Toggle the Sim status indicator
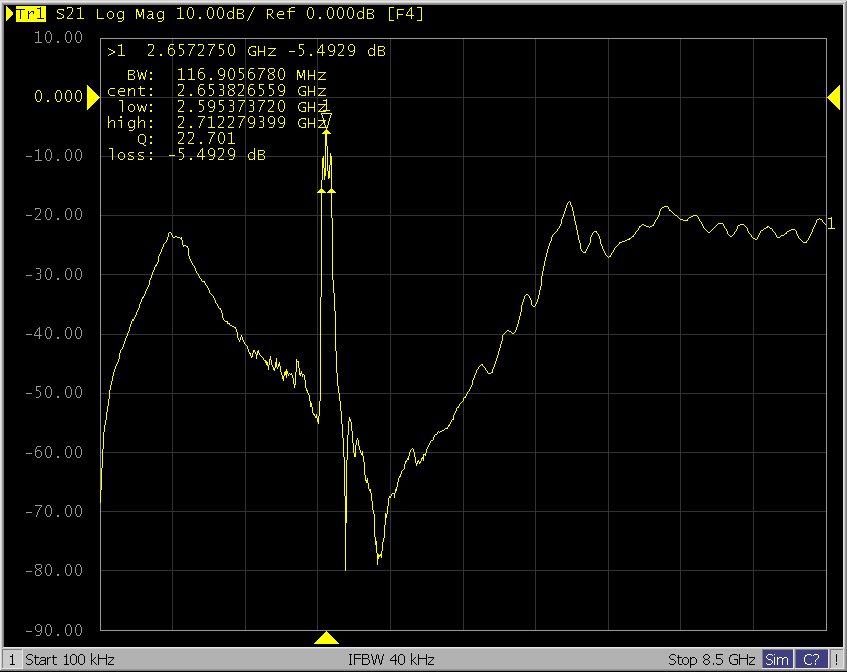Viewport: 847px width, 672px height. pyautogui.click(x=776, y=660)
